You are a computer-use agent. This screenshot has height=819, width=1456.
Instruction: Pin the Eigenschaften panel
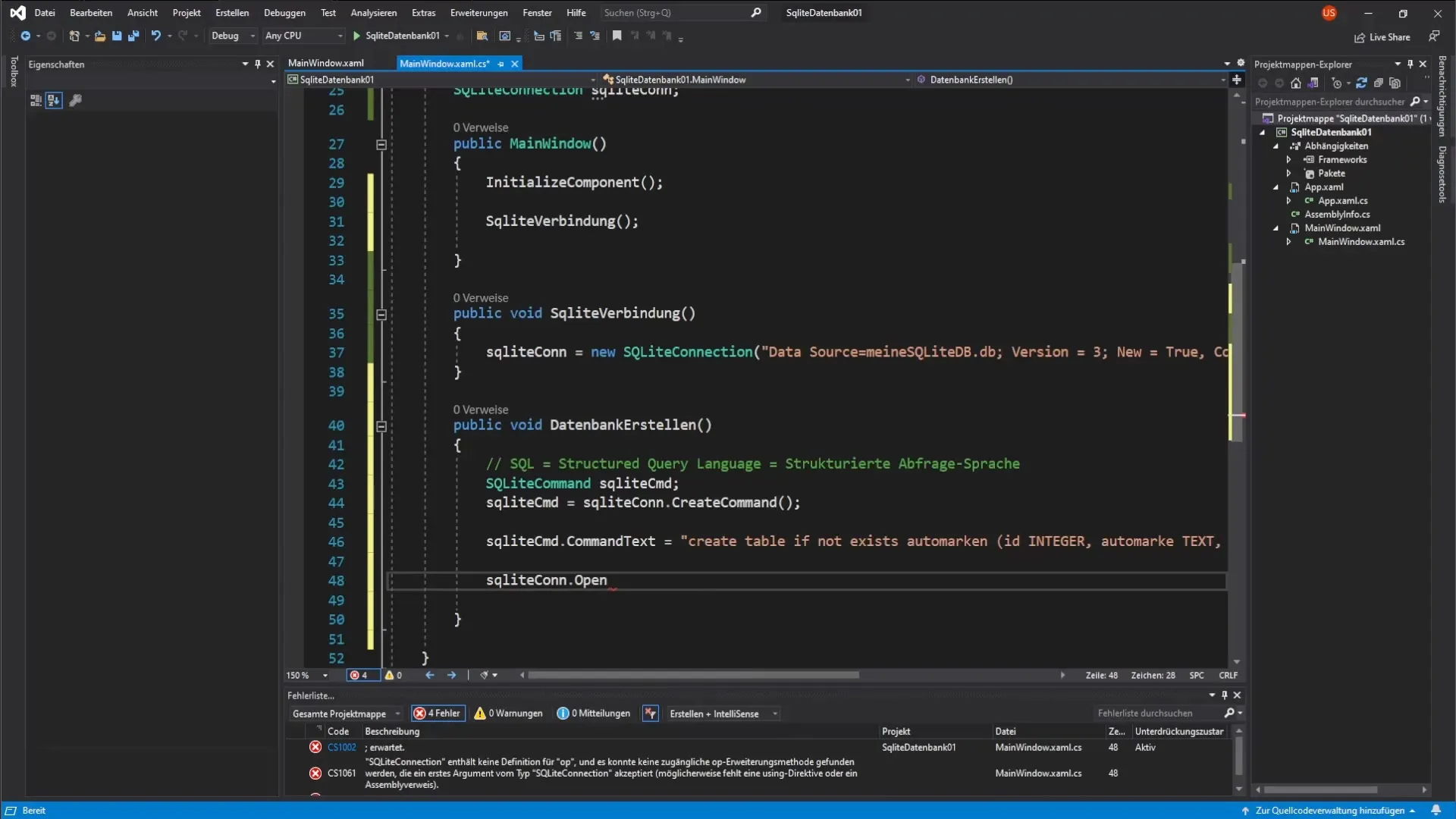pos(258,64)
